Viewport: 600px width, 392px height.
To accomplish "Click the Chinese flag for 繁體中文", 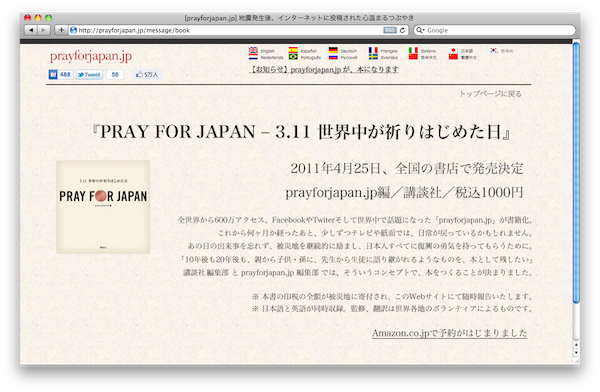I will coord(453,57).
